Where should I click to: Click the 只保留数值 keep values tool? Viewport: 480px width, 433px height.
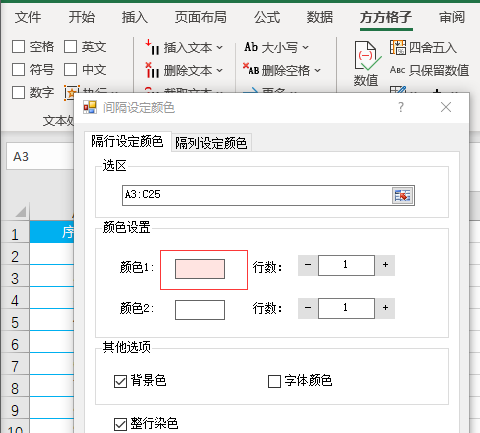[x=429, y=70]
